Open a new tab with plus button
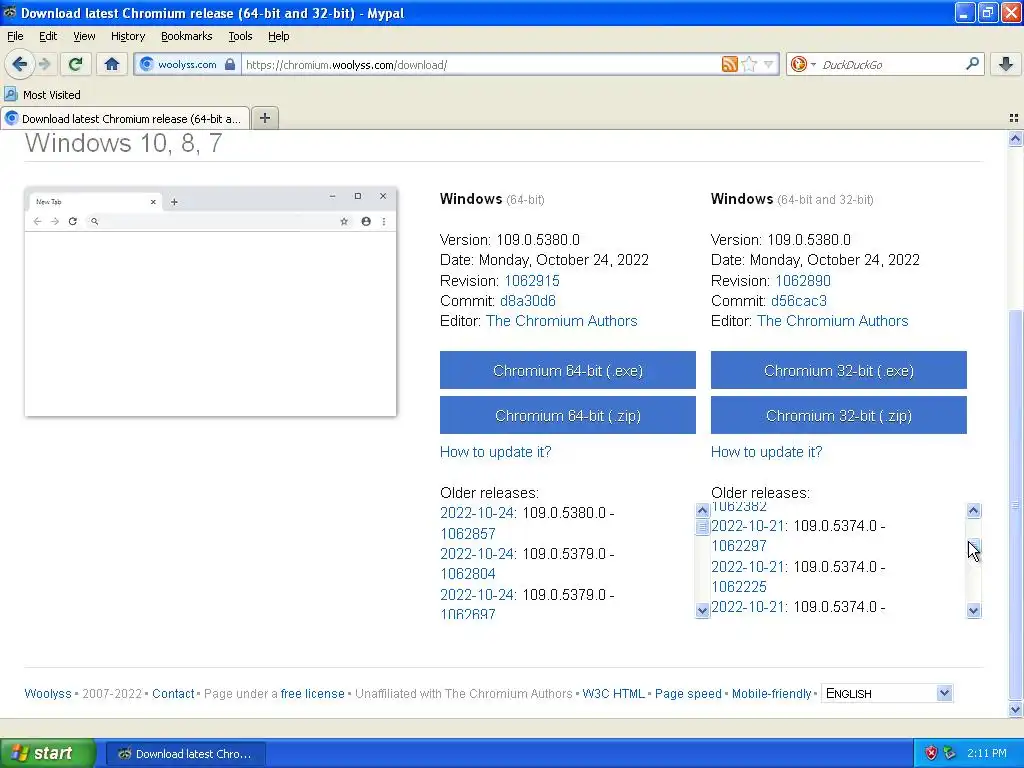 point(264,118)
